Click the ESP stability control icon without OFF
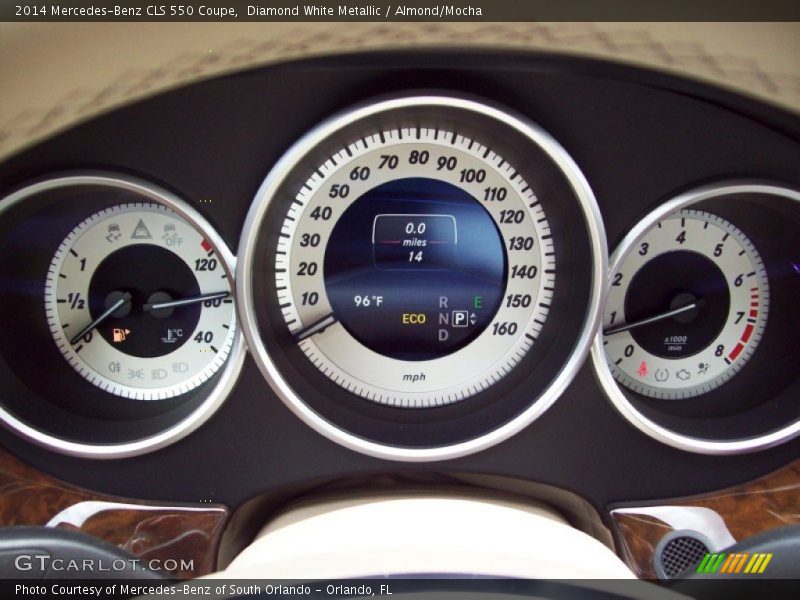800x600 pixels. coord(114,232)
